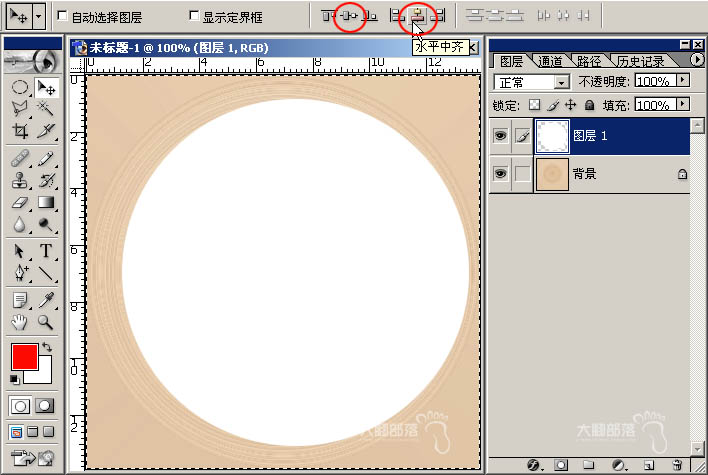708x475 pixels.
Task: Open layers palette flyout menu
Action: (697, 60)
